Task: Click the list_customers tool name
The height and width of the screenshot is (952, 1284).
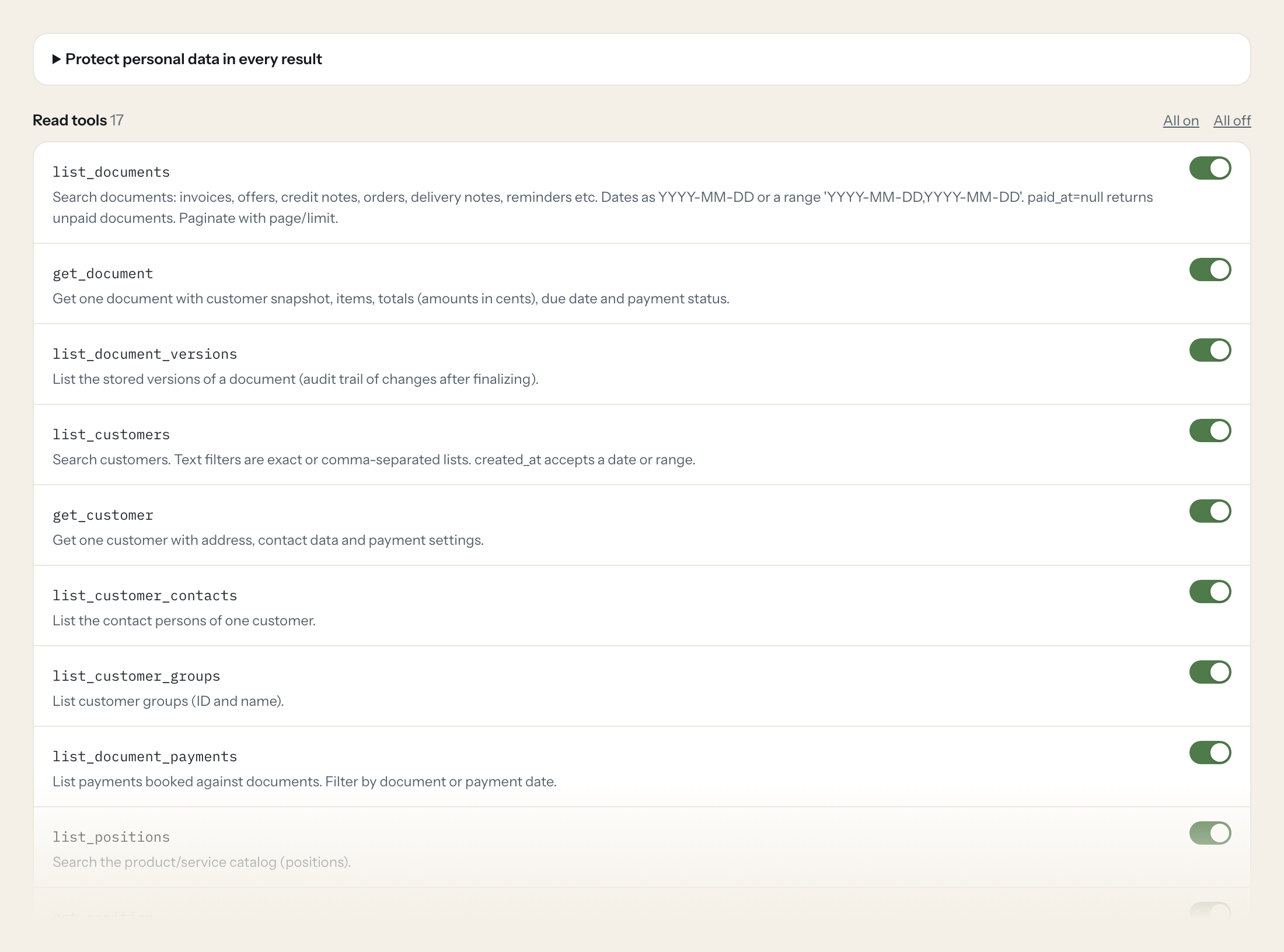Action: 111,435
